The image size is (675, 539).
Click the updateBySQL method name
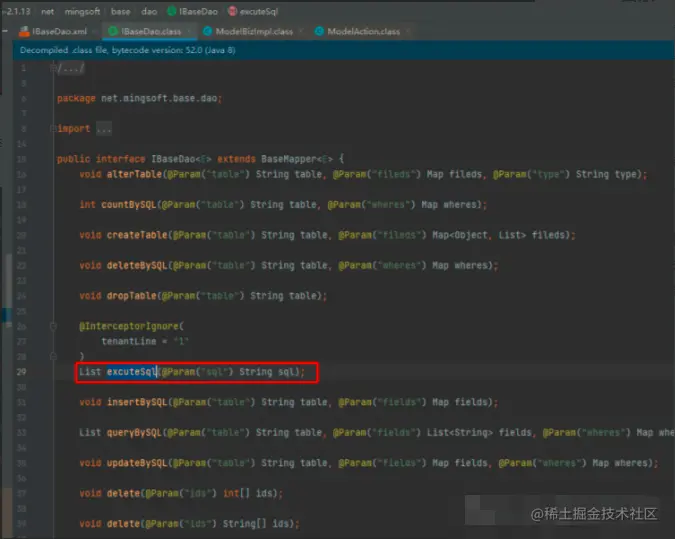[137, 463]
